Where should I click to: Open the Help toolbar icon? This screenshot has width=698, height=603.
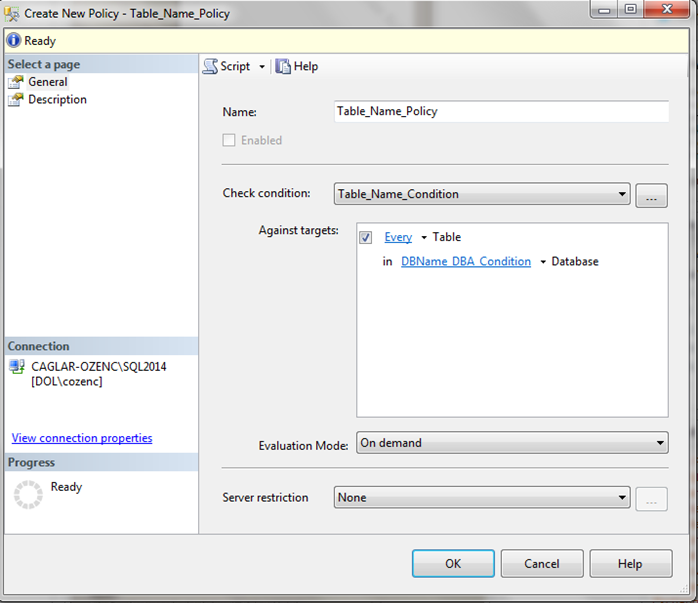(283, 66)
